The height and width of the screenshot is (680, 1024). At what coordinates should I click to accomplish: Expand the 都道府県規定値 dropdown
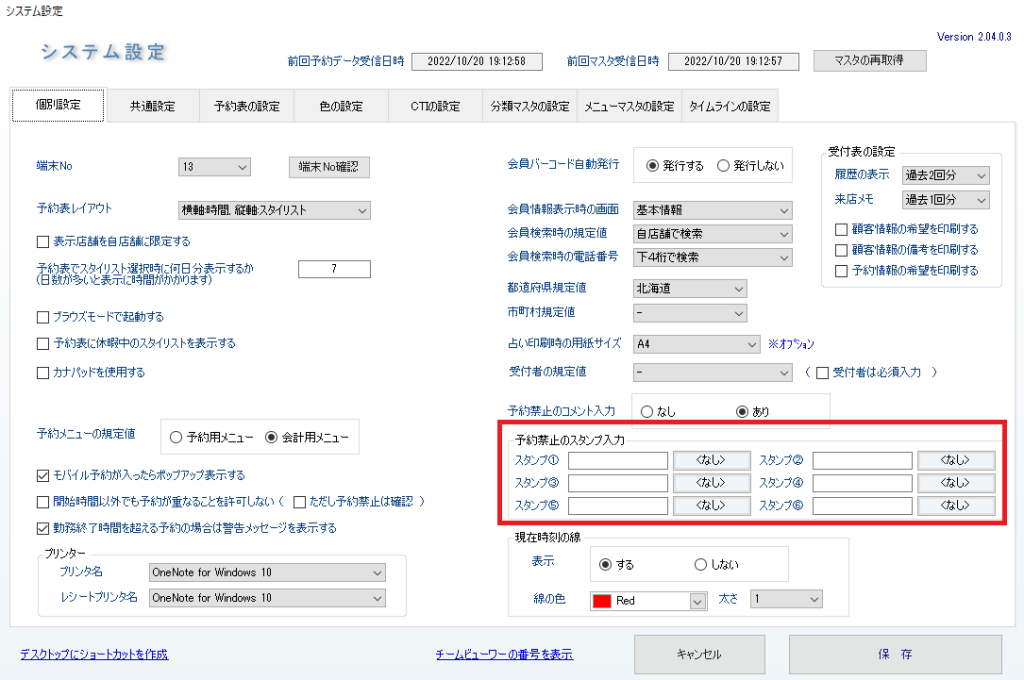pos(690,288)
